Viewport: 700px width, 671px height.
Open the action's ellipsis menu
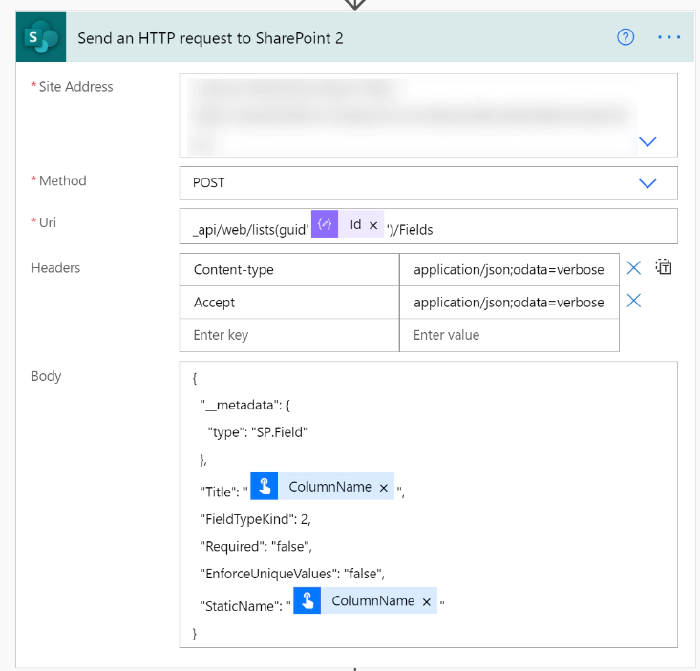click(x=669, y=37)
